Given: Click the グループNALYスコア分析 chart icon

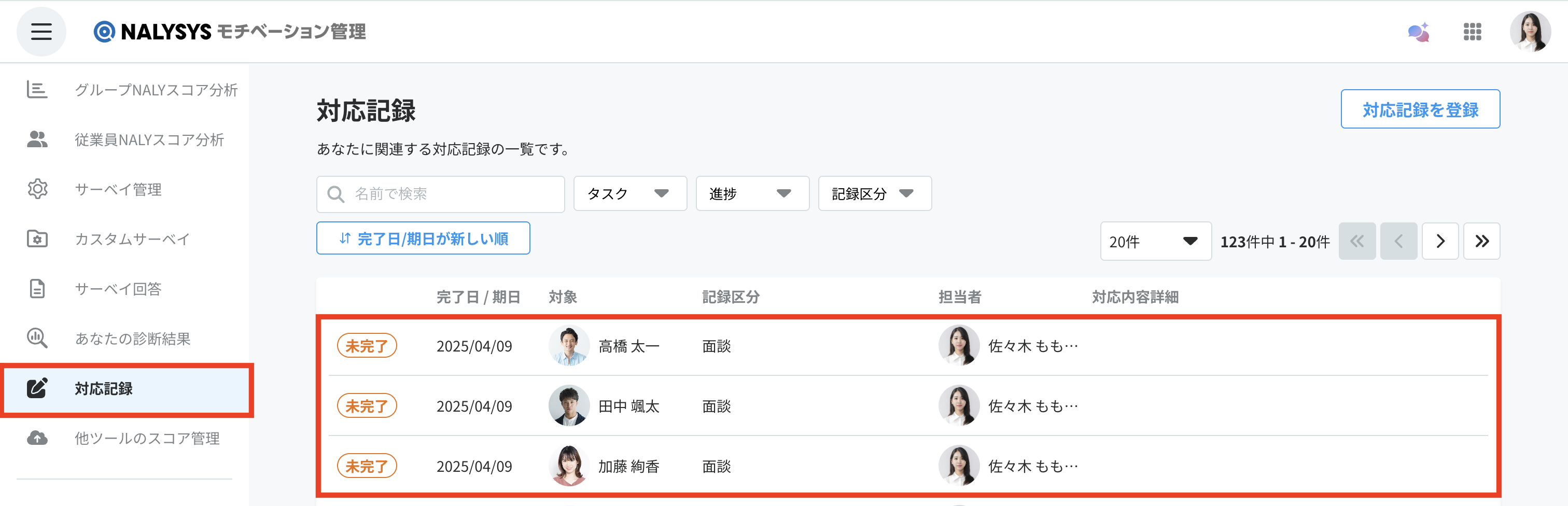Looking at the screenshot, I should point(37,90).
